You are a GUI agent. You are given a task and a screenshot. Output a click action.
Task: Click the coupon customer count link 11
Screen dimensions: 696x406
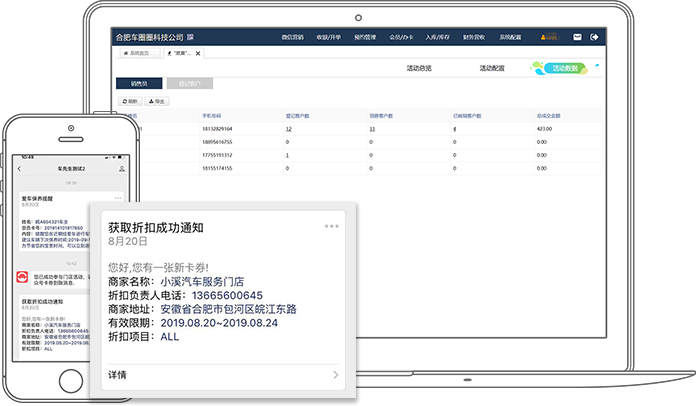[372, 129]
